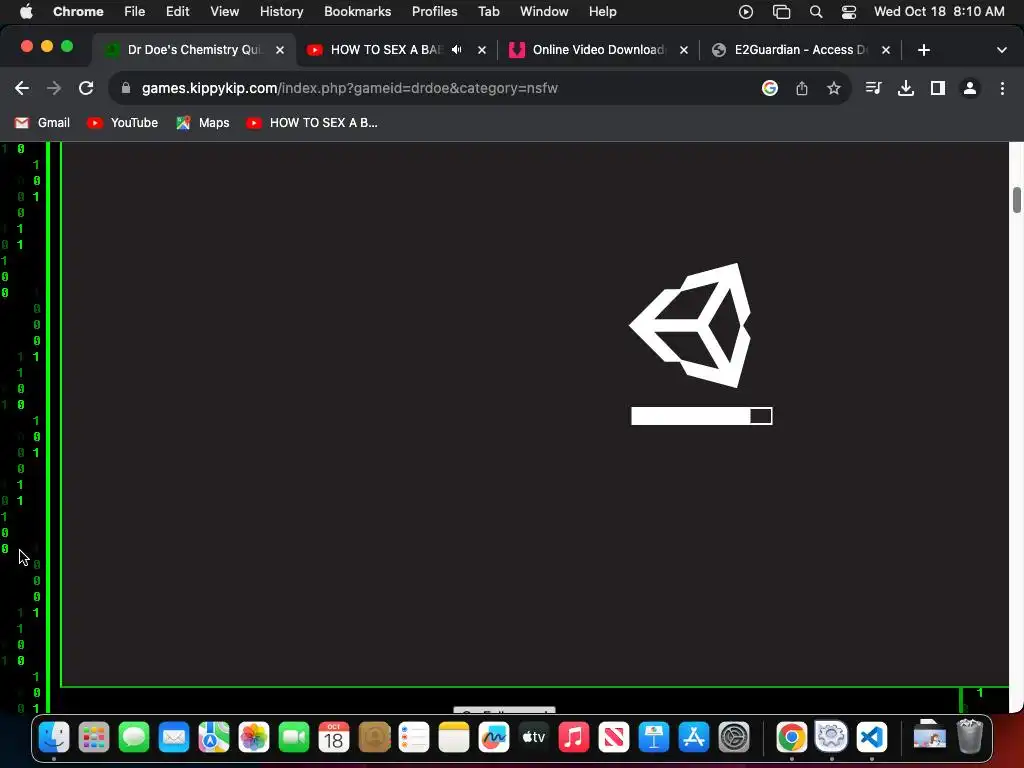Close the Dr Doe's Chemistry Quiz tab
The height and width of the screenshot is (768, 1024).
tap(280, 50)
